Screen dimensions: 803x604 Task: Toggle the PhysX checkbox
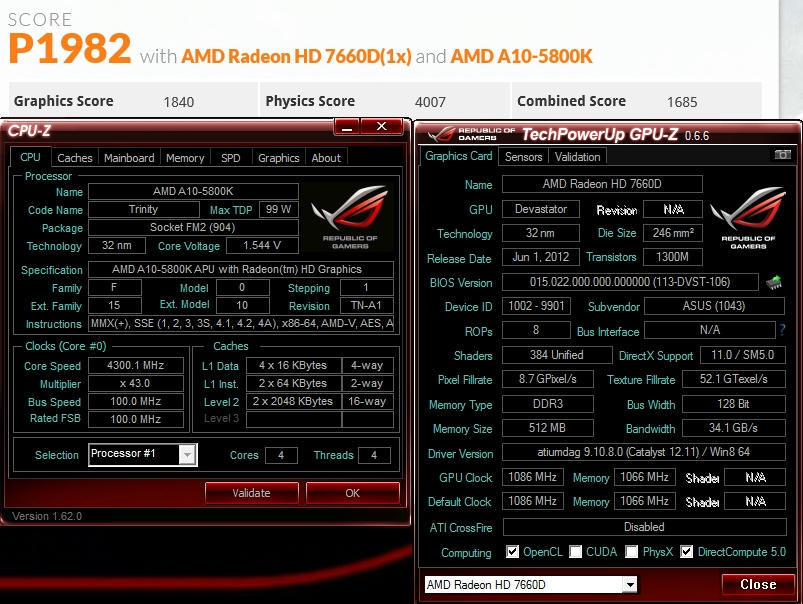[x=632, y=552]
